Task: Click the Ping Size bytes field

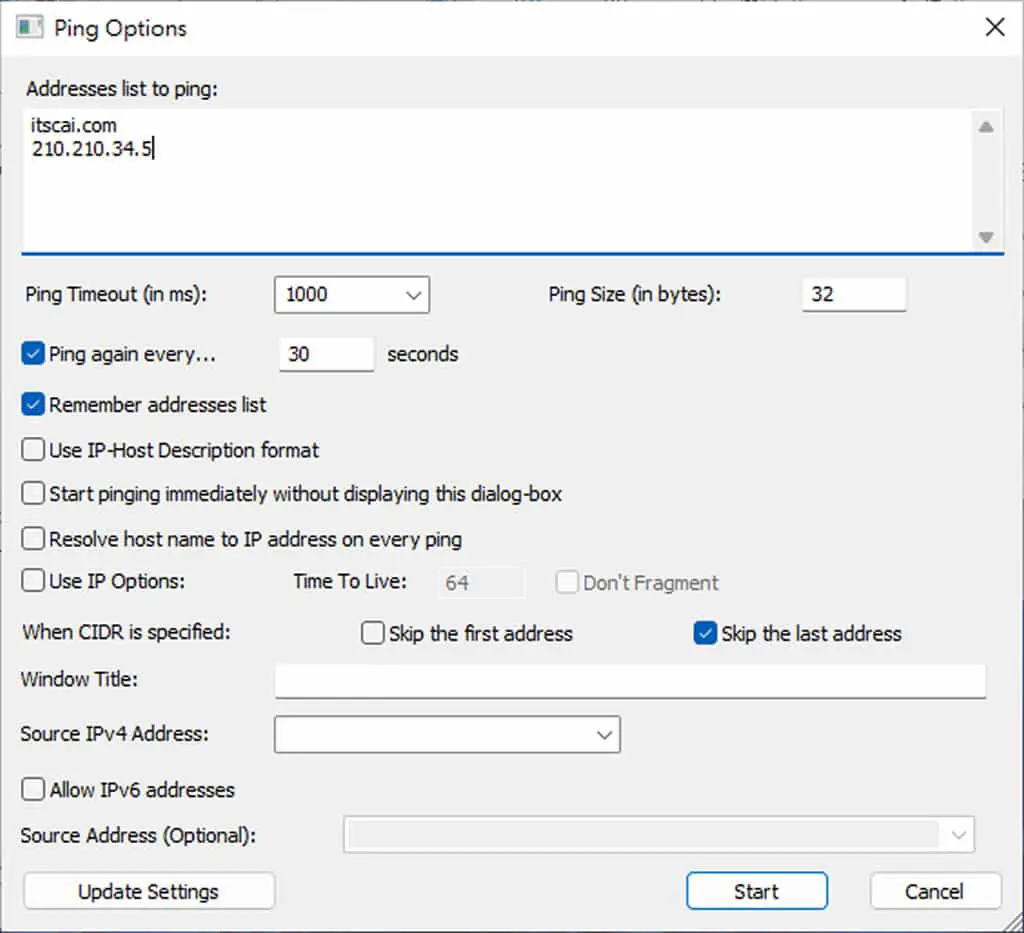Action: (854, 294)
